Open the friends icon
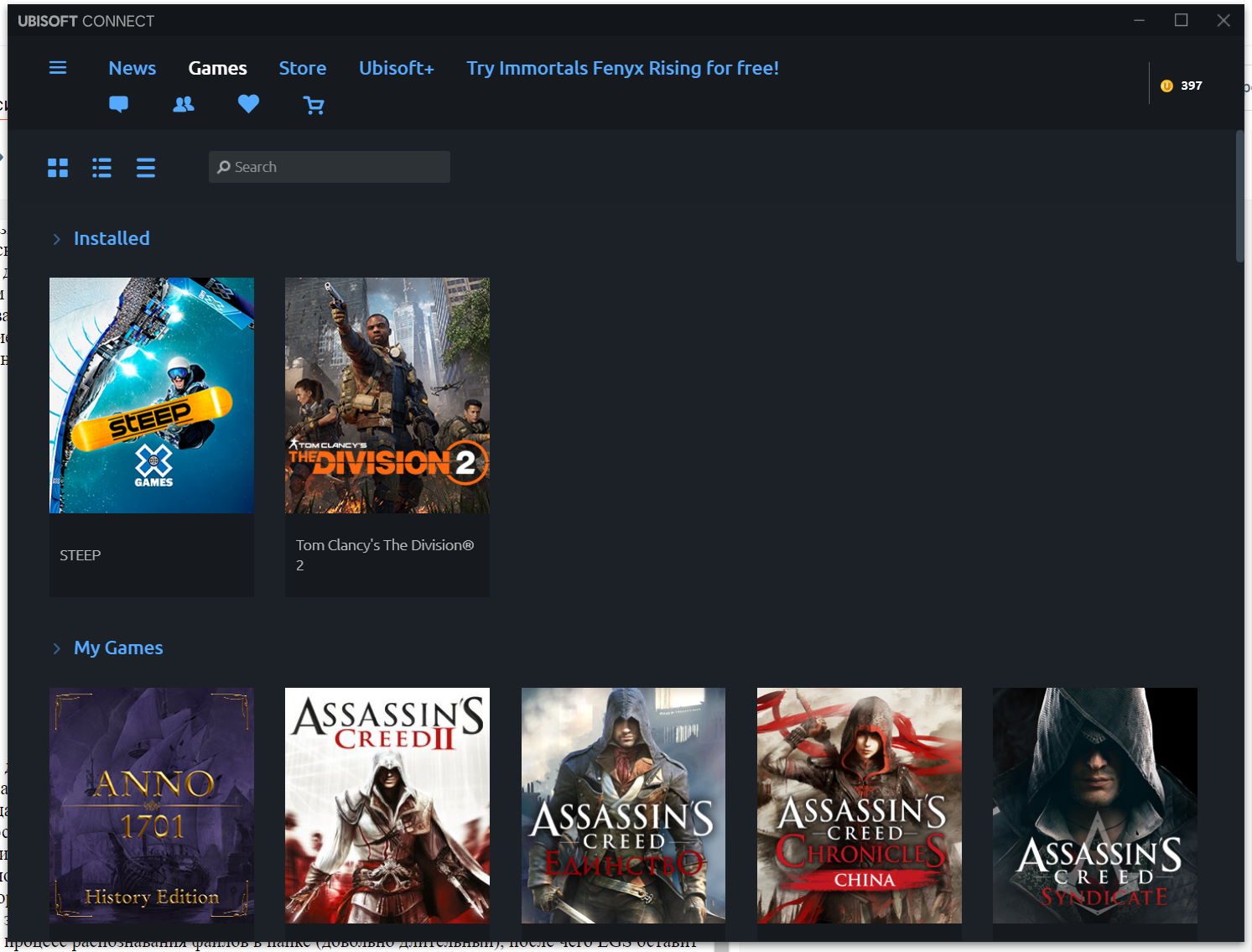 tap(183, 104)
